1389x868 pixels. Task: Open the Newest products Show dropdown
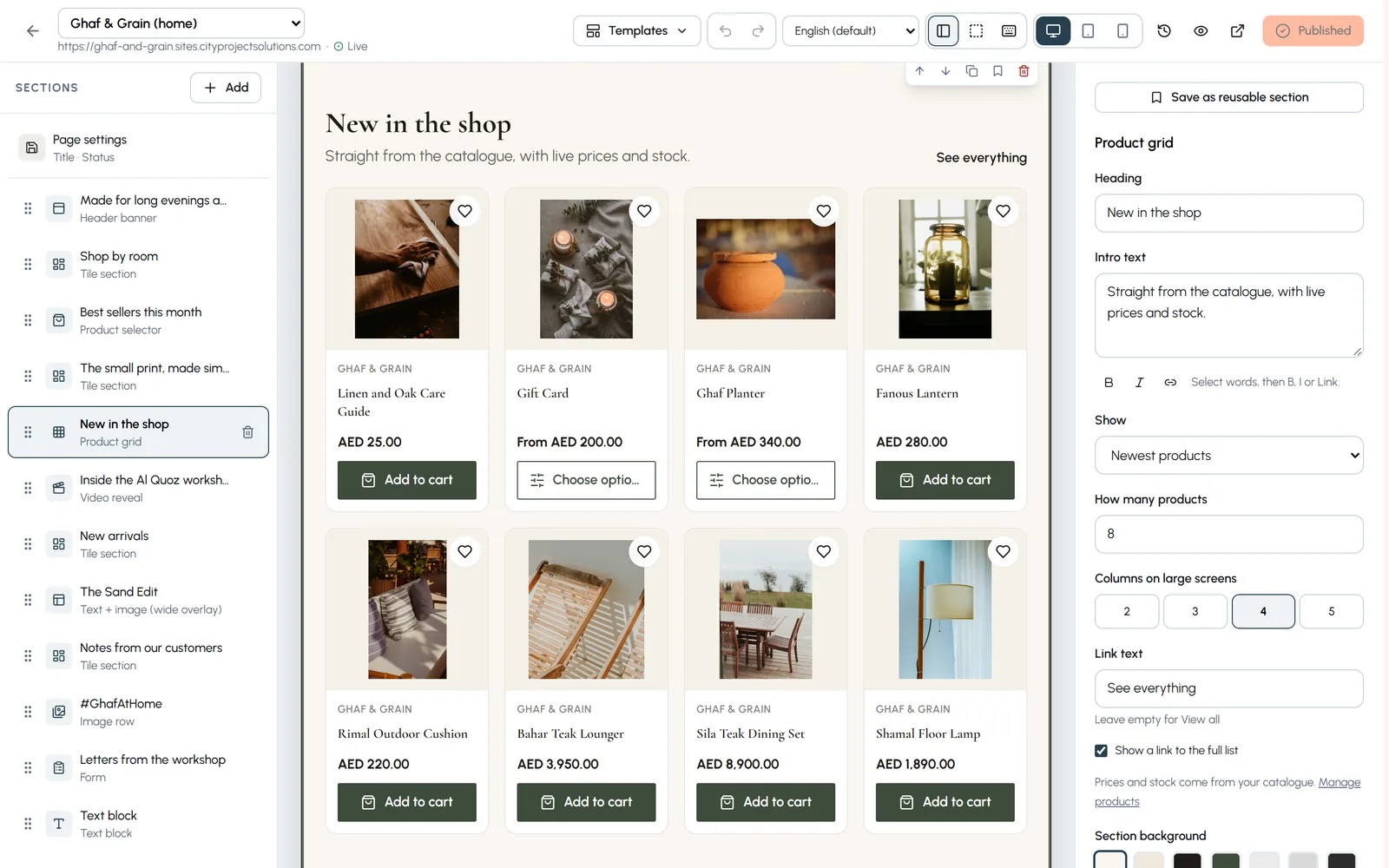coord(1228,456)
